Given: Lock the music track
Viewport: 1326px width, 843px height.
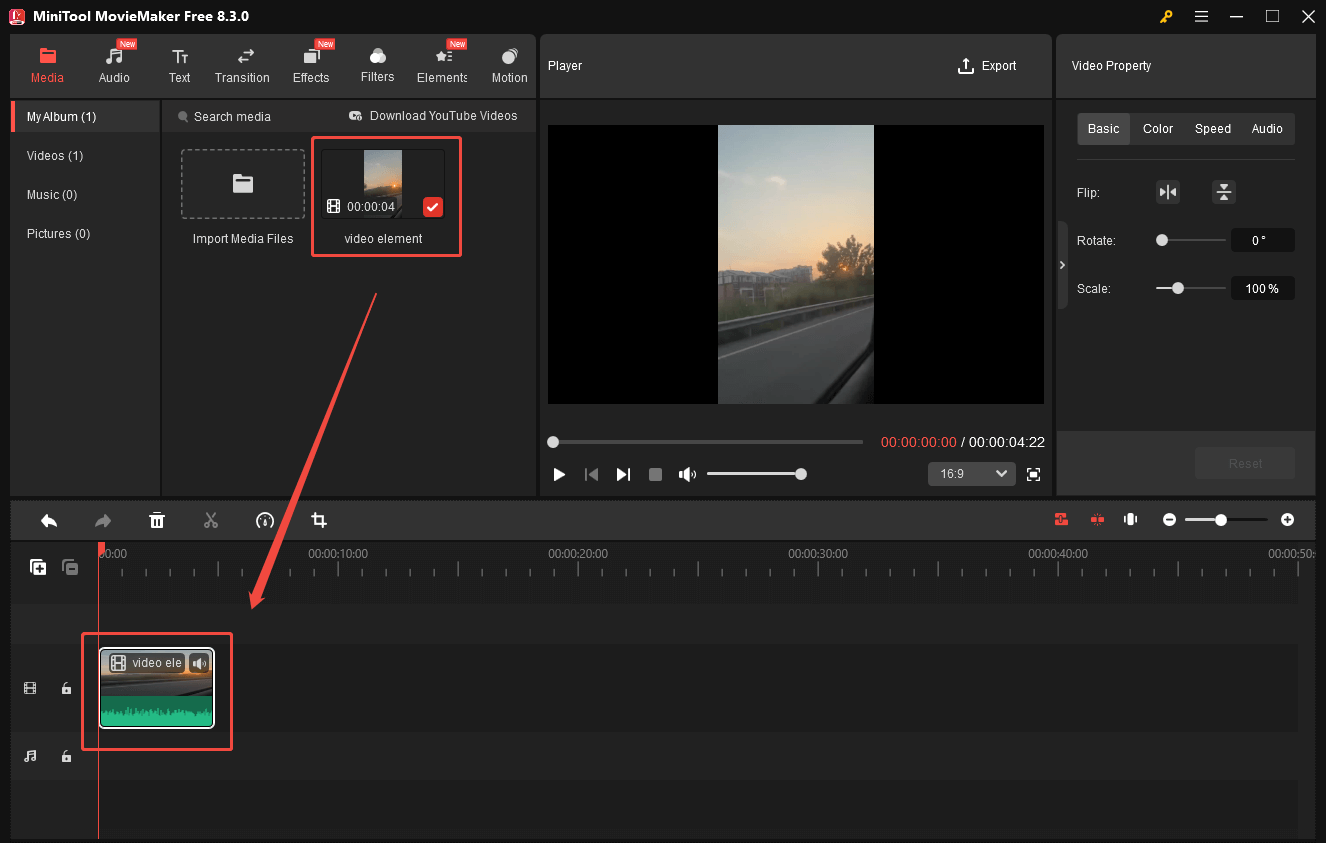Looking at the screenshot, I should coord(66,756).
